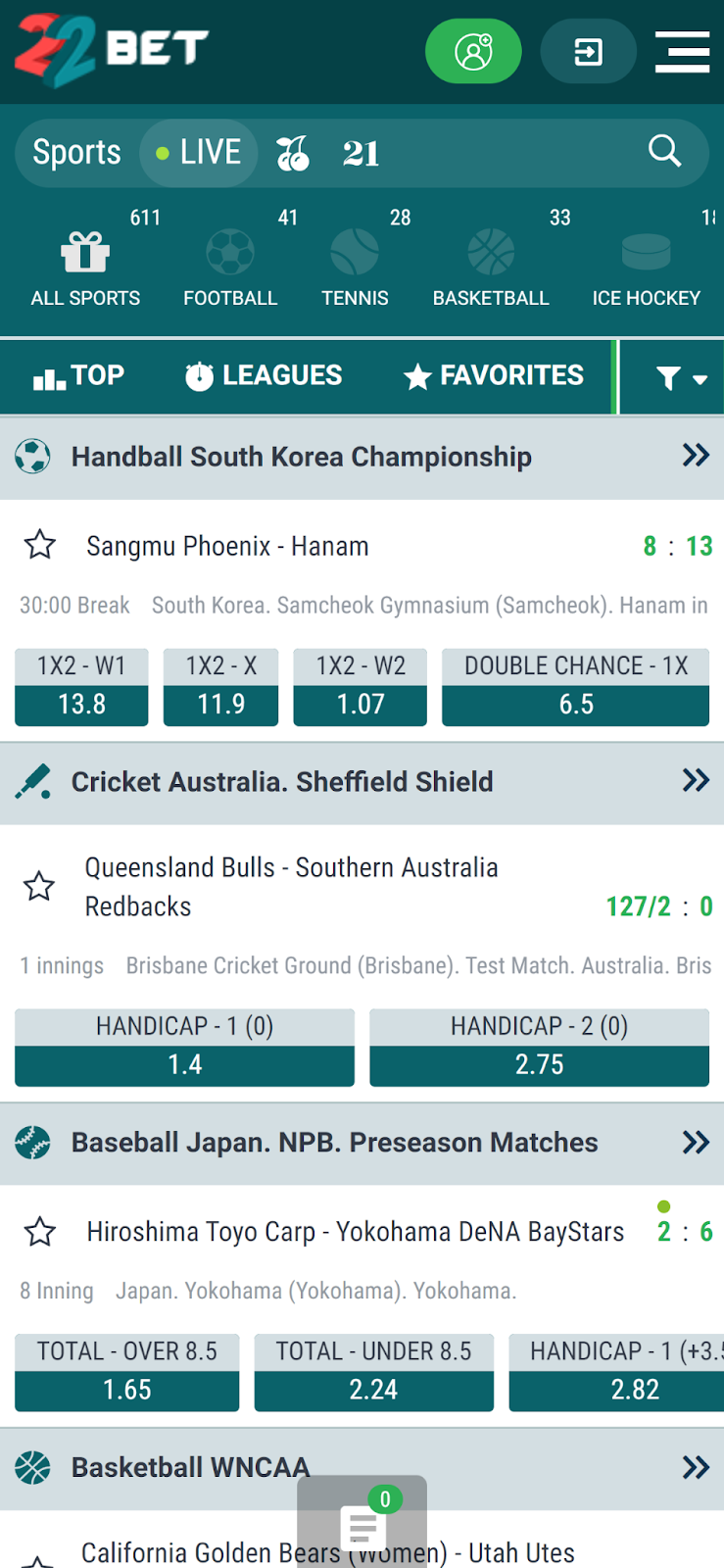This screenshot has width=724, height=1568.
Task: Open the filter funnel dropdown
Action: click(x=680, y=377)
